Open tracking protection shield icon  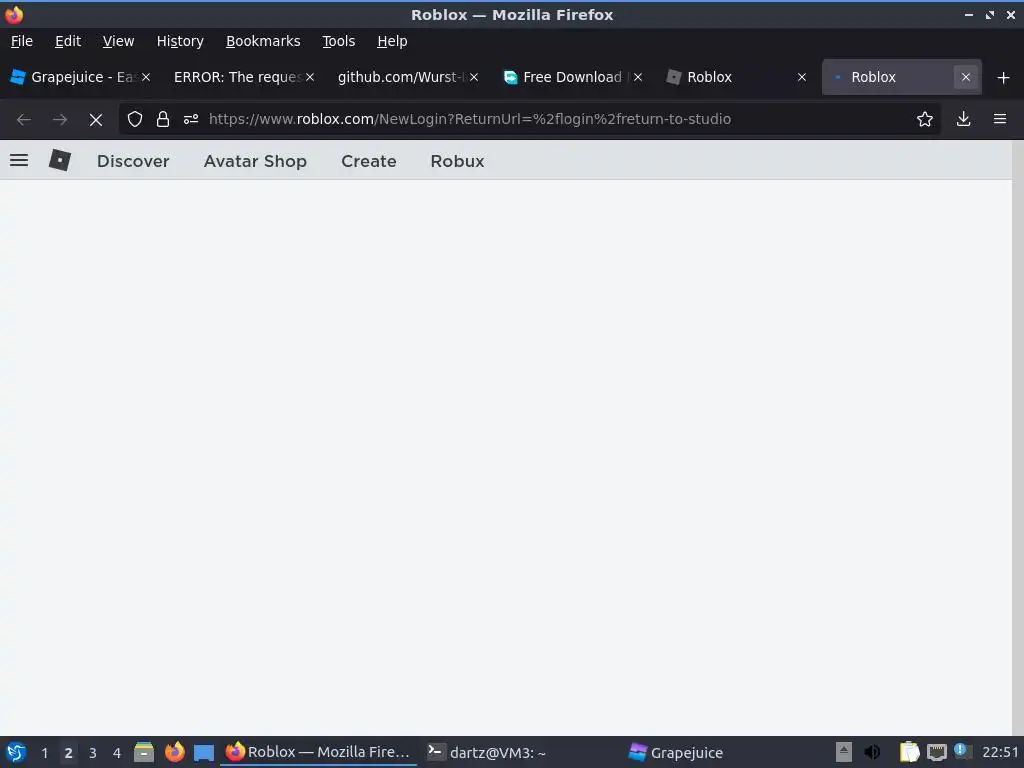[135, 120]
